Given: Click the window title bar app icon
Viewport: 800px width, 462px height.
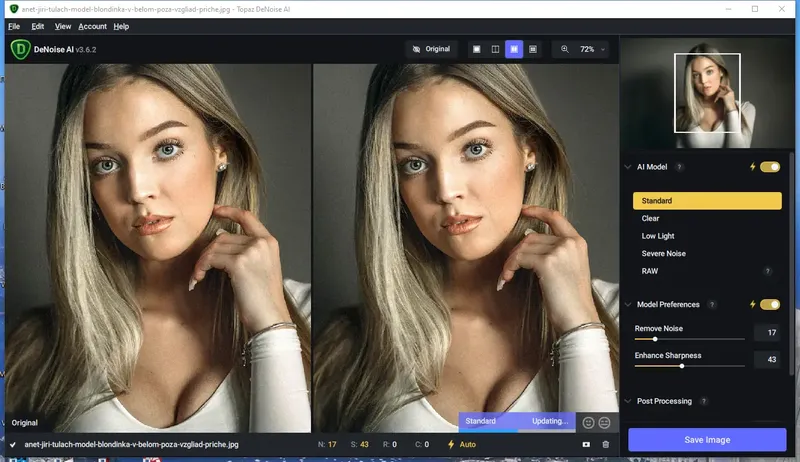Looking at the screenshot, I should click(14, 9).
